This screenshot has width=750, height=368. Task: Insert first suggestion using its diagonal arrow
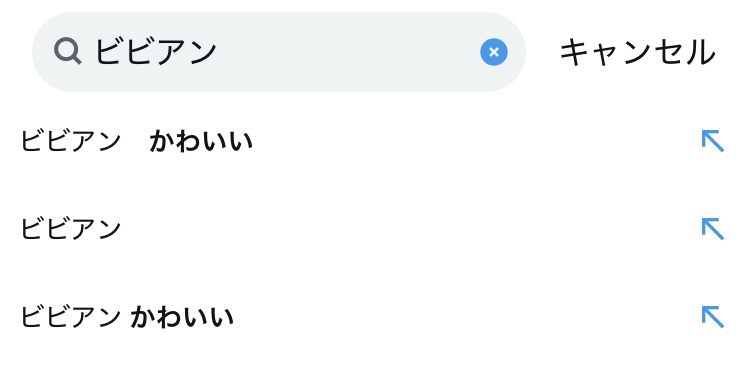tap(713, 141)
